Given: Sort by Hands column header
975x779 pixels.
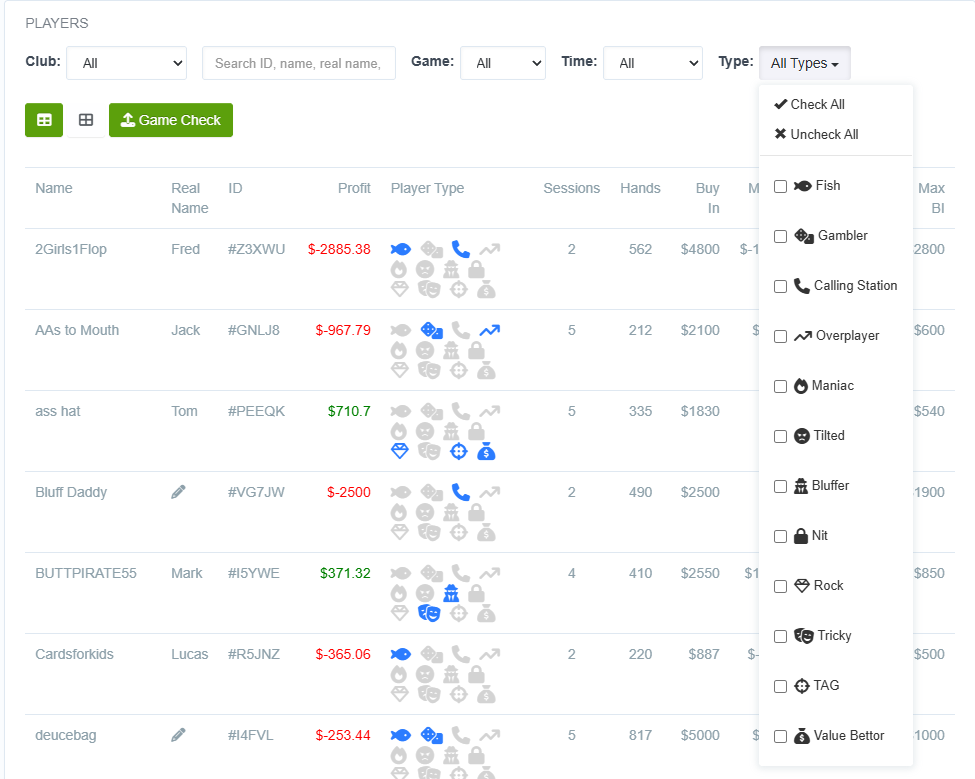Looking at the screenshot, I should (640, 188).
